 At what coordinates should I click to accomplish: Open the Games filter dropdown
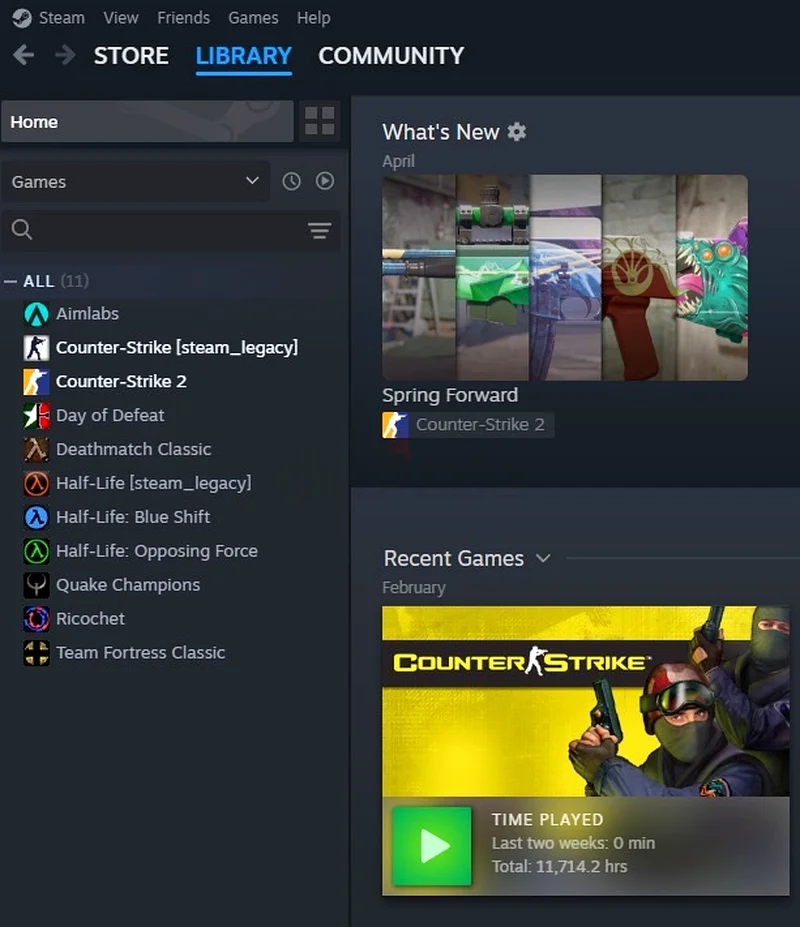pyautogui.click(x=135, y=181)
